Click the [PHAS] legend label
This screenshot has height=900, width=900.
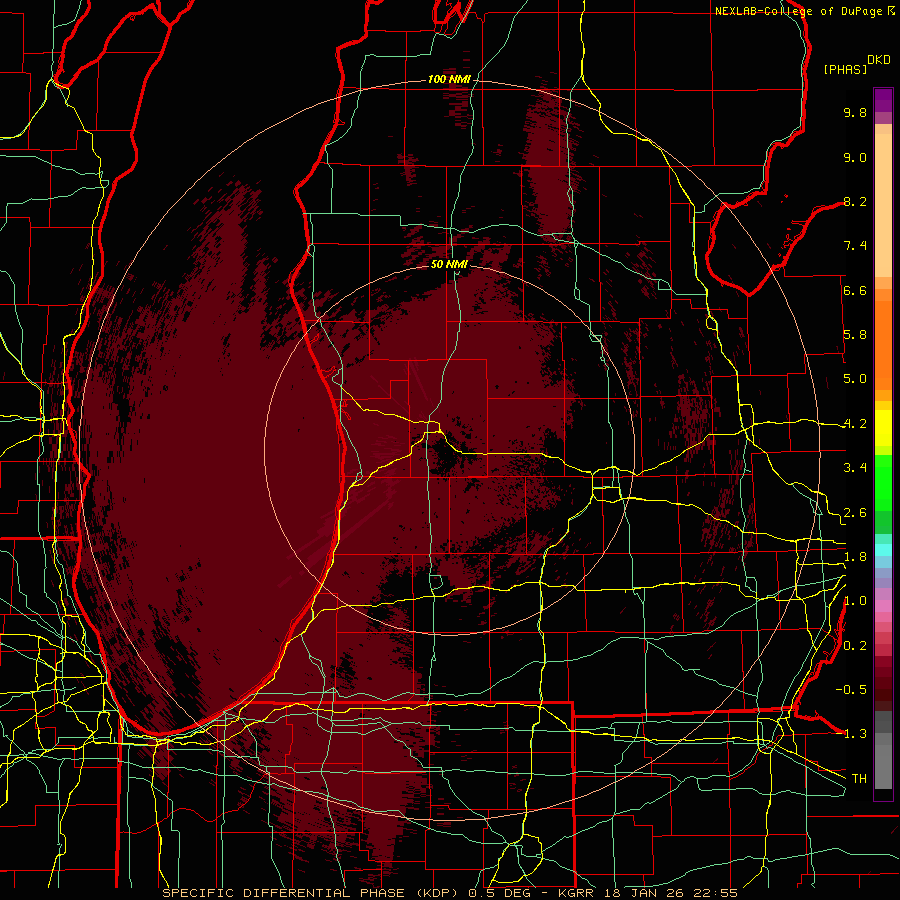(x=845, y=69)
